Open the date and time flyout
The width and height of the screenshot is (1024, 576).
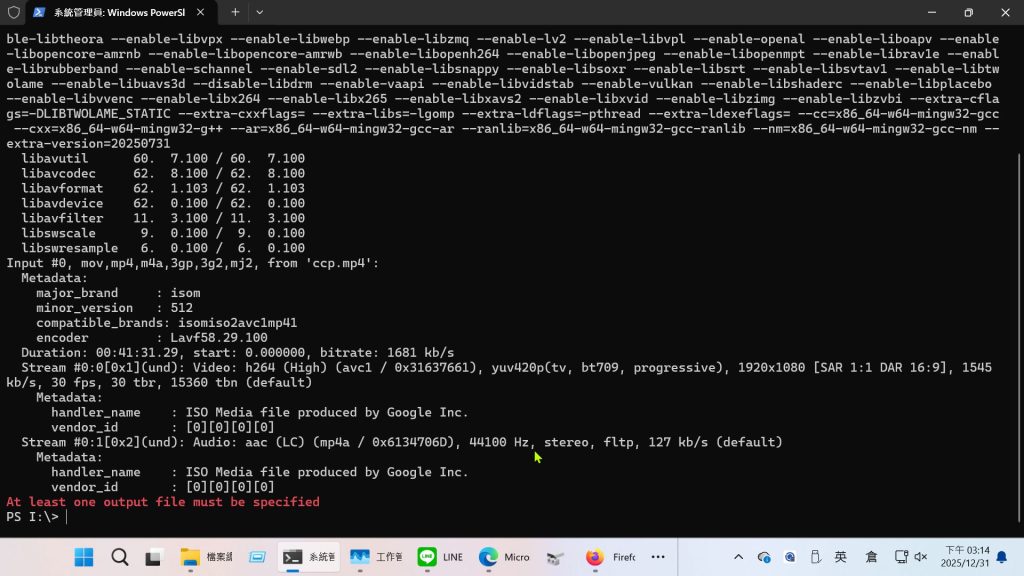[967, 557]
